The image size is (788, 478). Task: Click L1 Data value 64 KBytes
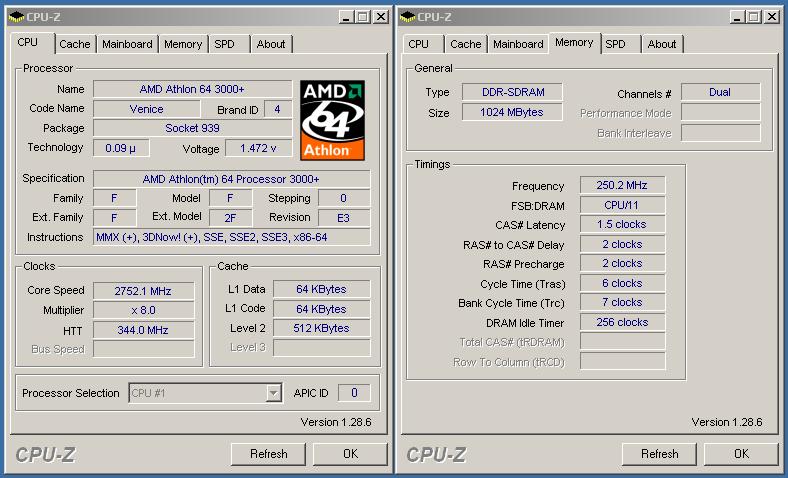pyautogui.click(x=322, y=290)
